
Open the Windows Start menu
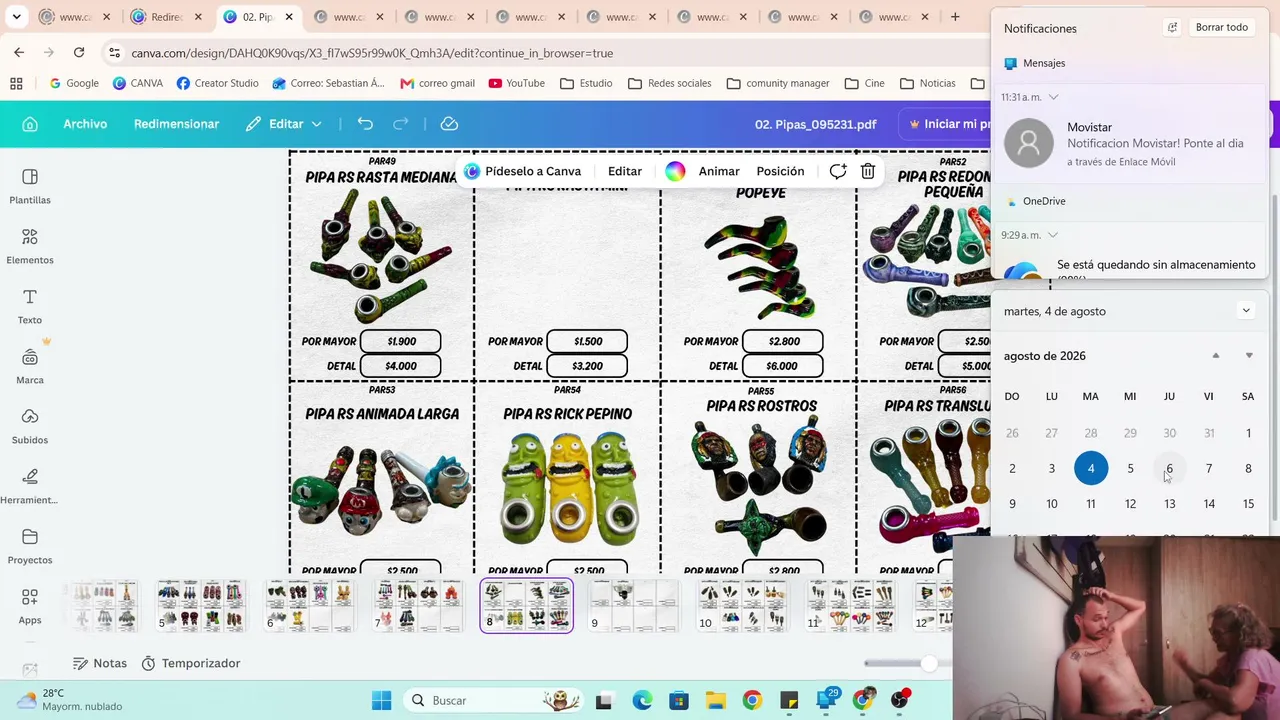pyautogui.click(x=382, y=700)
